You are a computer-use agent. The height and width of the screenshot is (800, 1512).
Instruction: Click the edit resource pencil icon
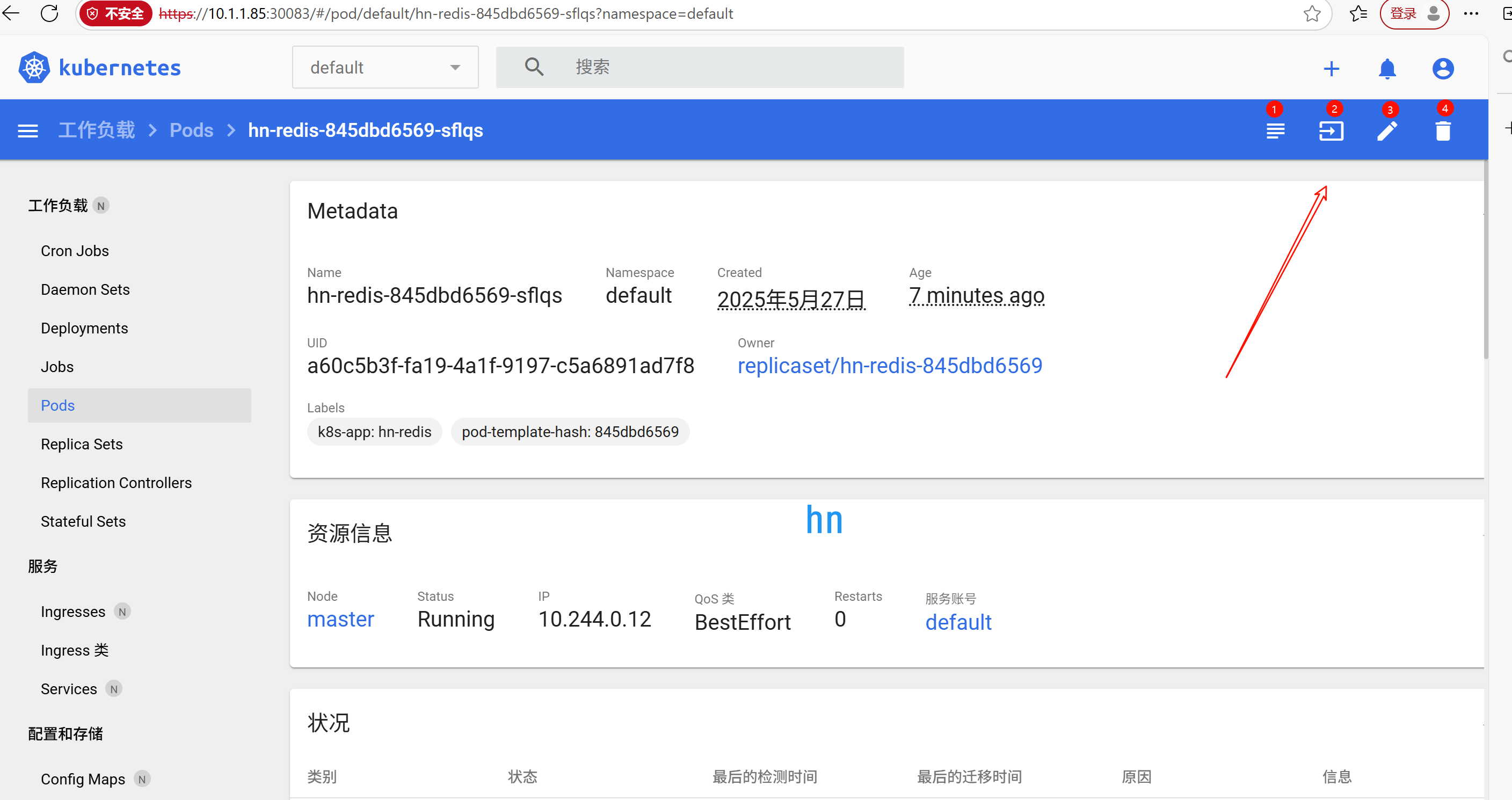pos(1387,130)
